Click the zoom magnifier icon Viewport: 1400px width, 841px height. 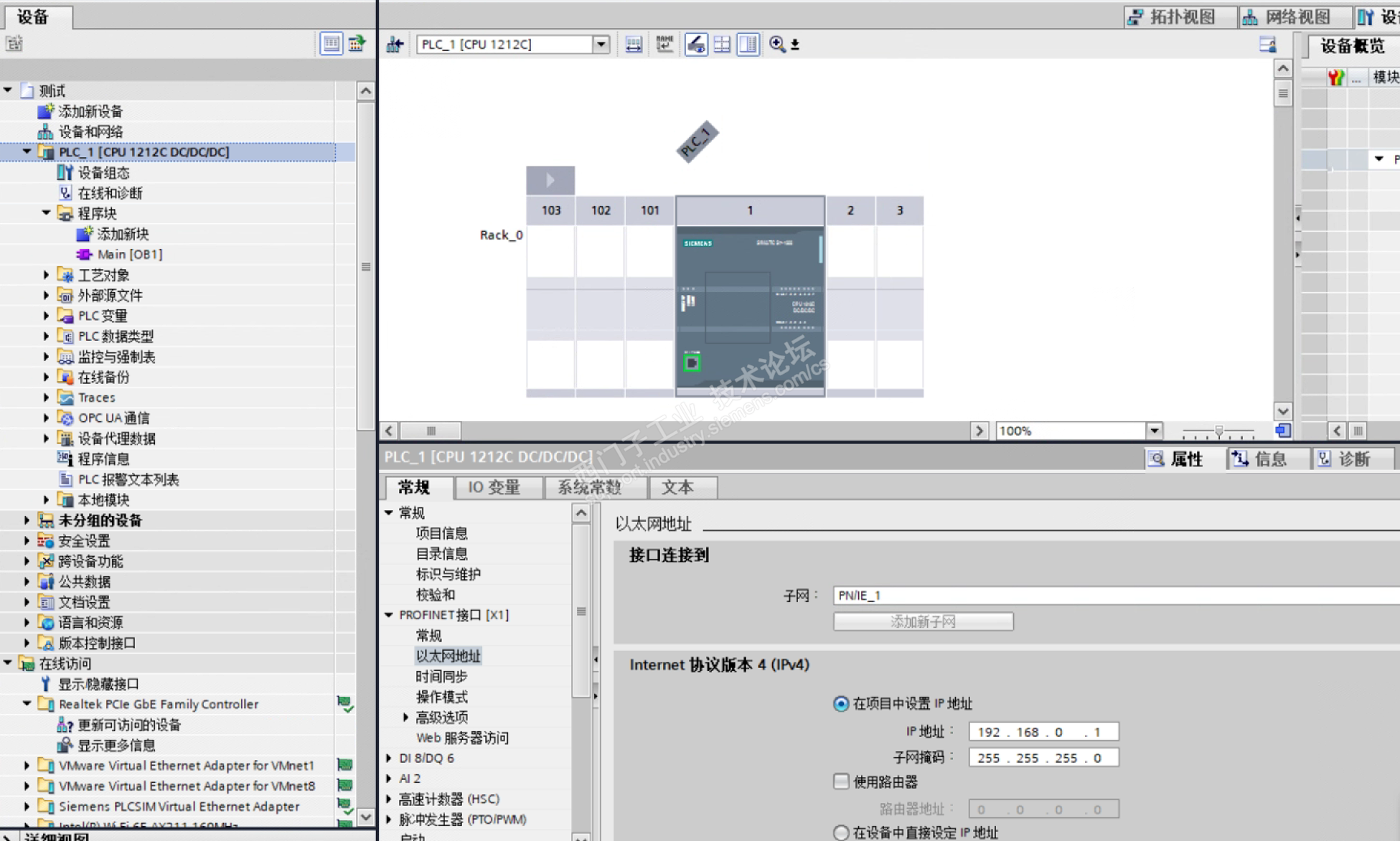(x=777, y=44)
